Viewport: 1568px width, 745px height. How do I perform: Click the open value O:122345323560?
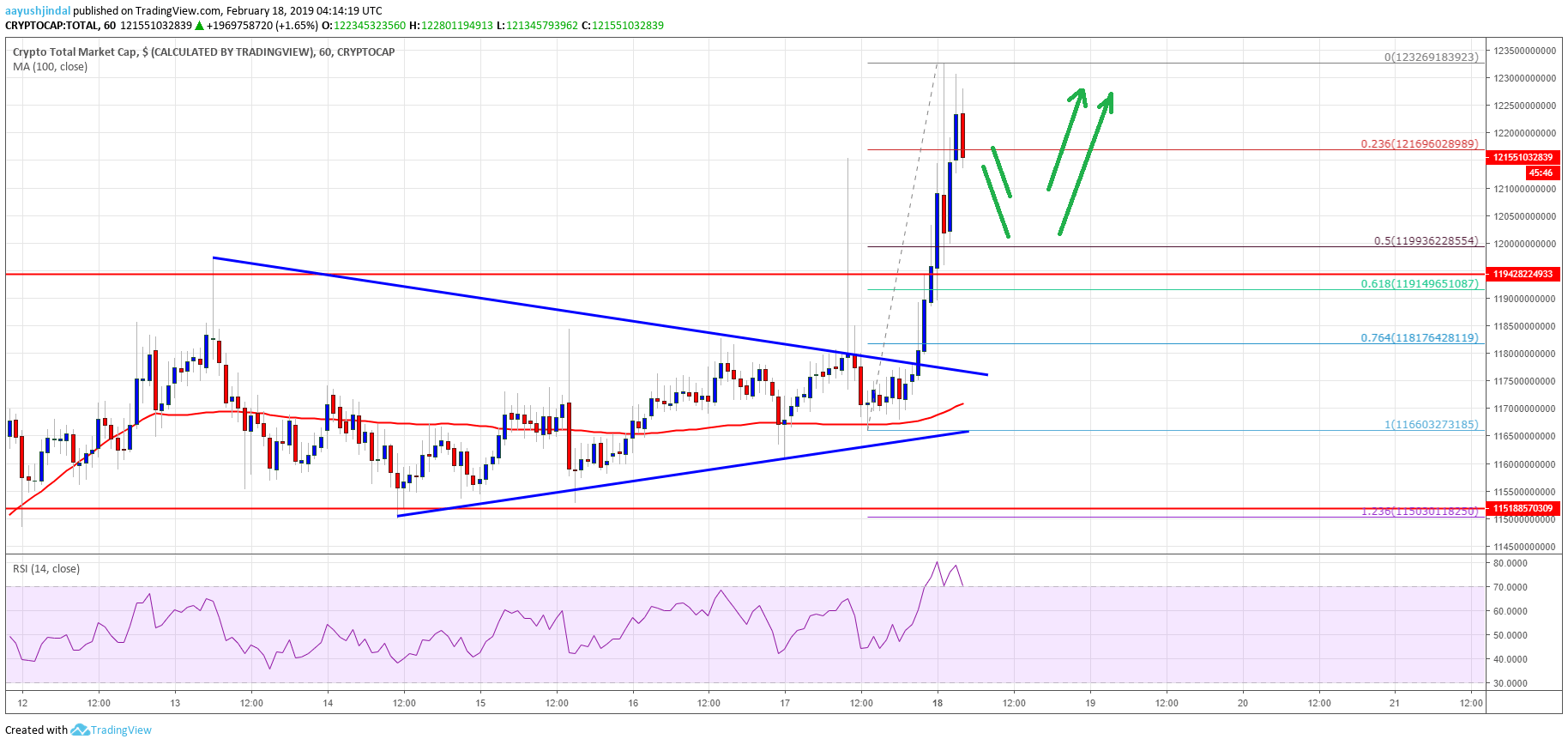tap(364, 25)
